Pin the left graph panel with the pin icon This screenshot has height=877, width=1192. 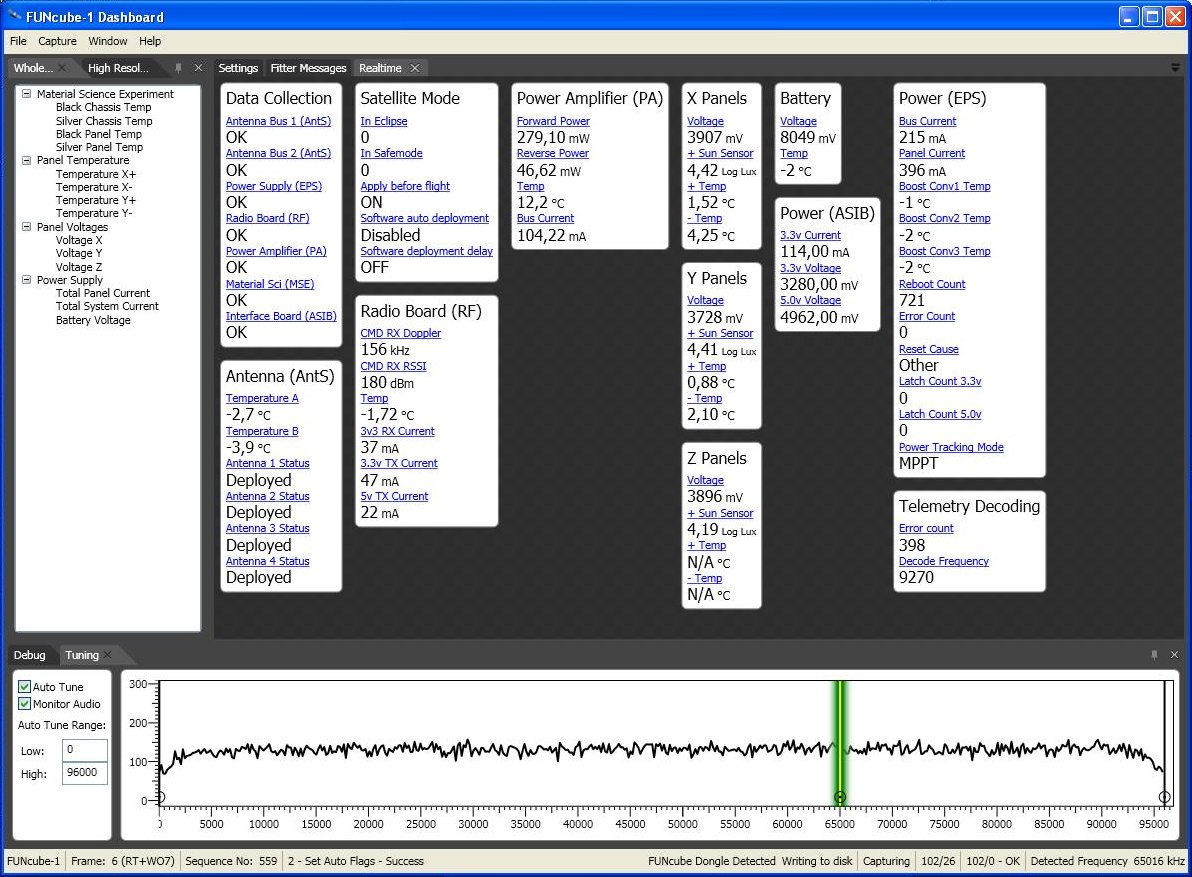click(x=179, y=68)
